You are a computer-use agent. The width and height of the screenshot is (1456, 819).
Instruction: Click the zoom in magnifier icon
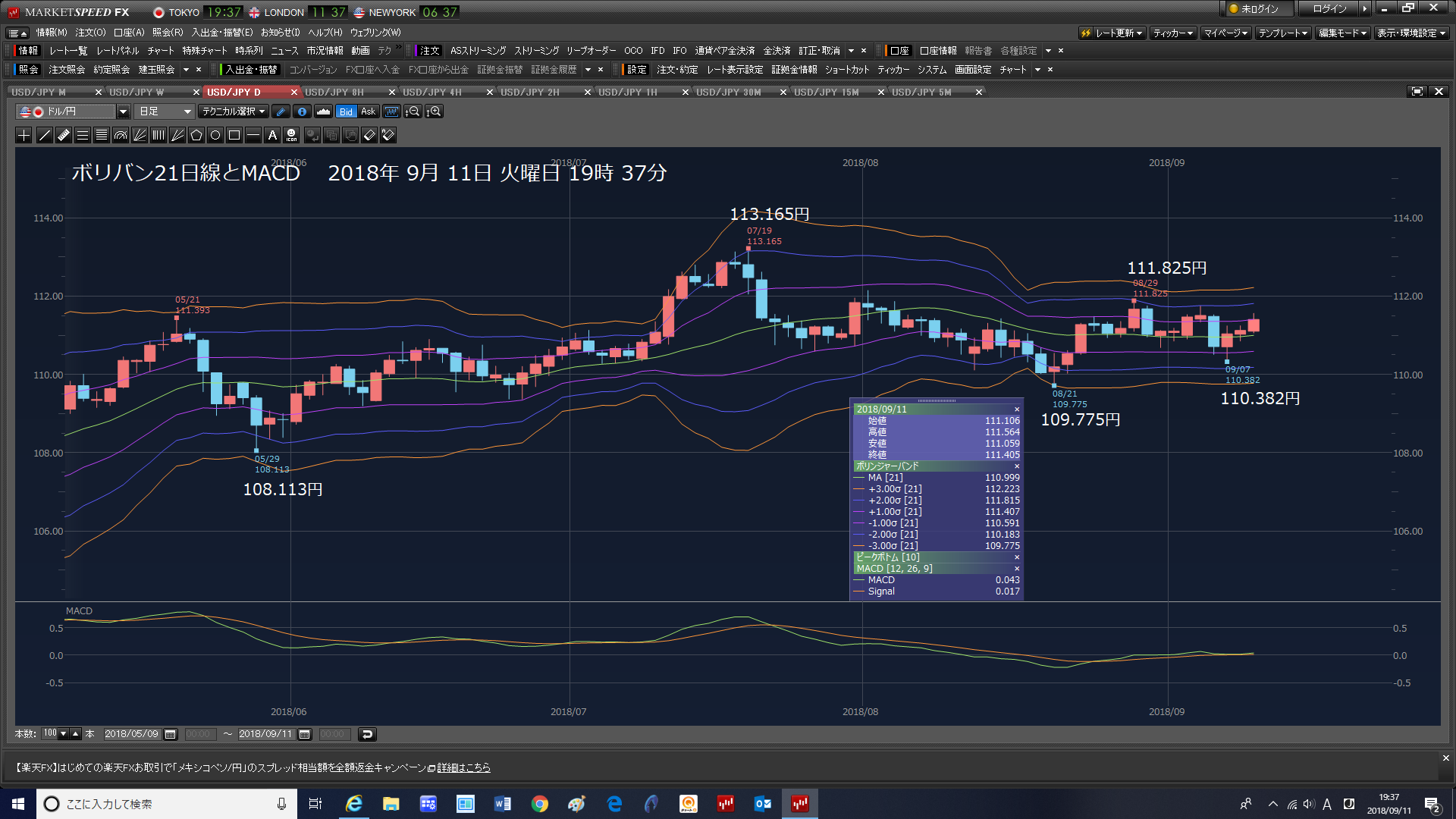(435, 111)
